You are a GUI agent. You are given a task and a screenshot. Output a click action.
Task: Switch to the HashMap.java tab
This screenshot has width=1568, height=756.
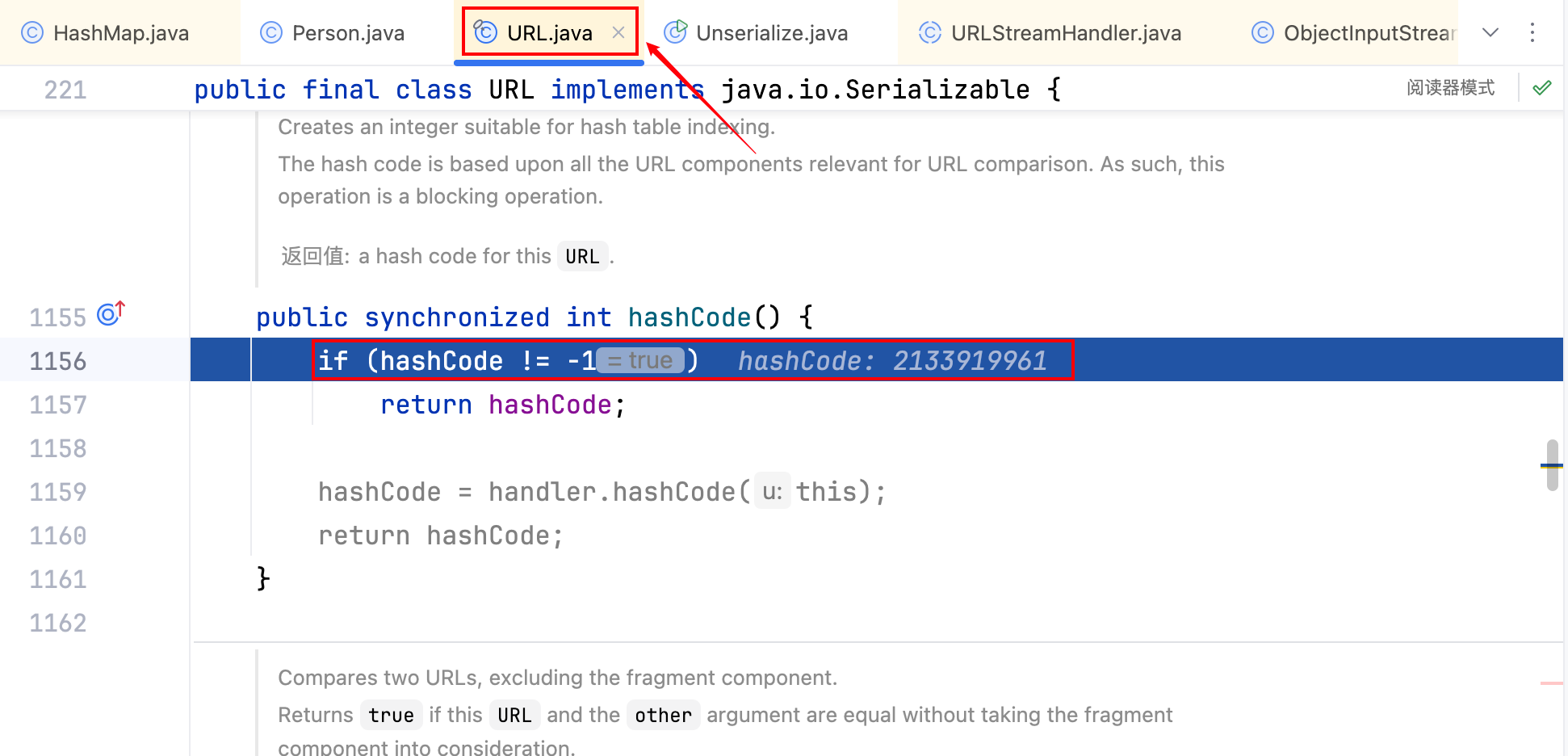120,33
